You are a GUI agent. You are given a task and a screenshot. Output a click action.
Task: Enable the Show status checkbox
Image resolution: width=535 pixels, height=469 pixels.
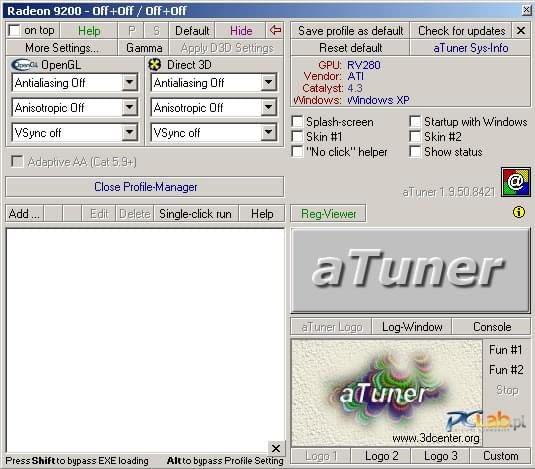point(415,152)
